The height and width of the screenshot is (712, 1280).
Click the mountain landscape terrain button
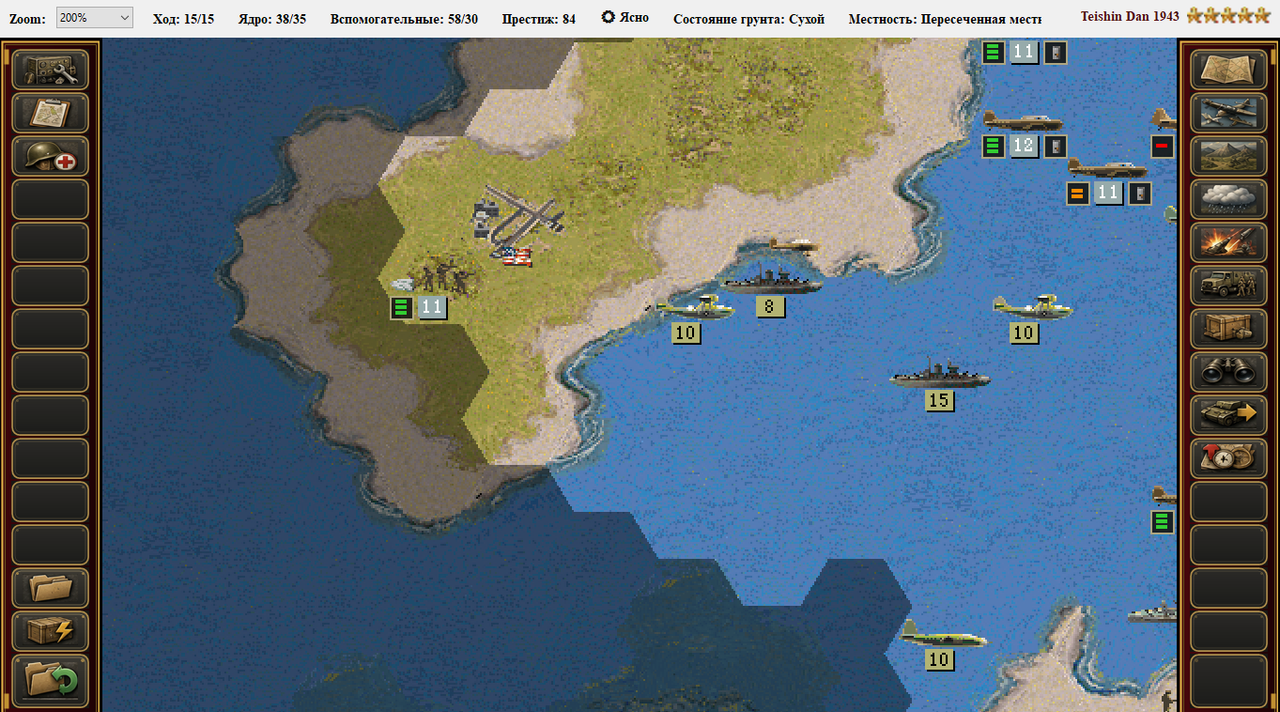[1228, 156]
